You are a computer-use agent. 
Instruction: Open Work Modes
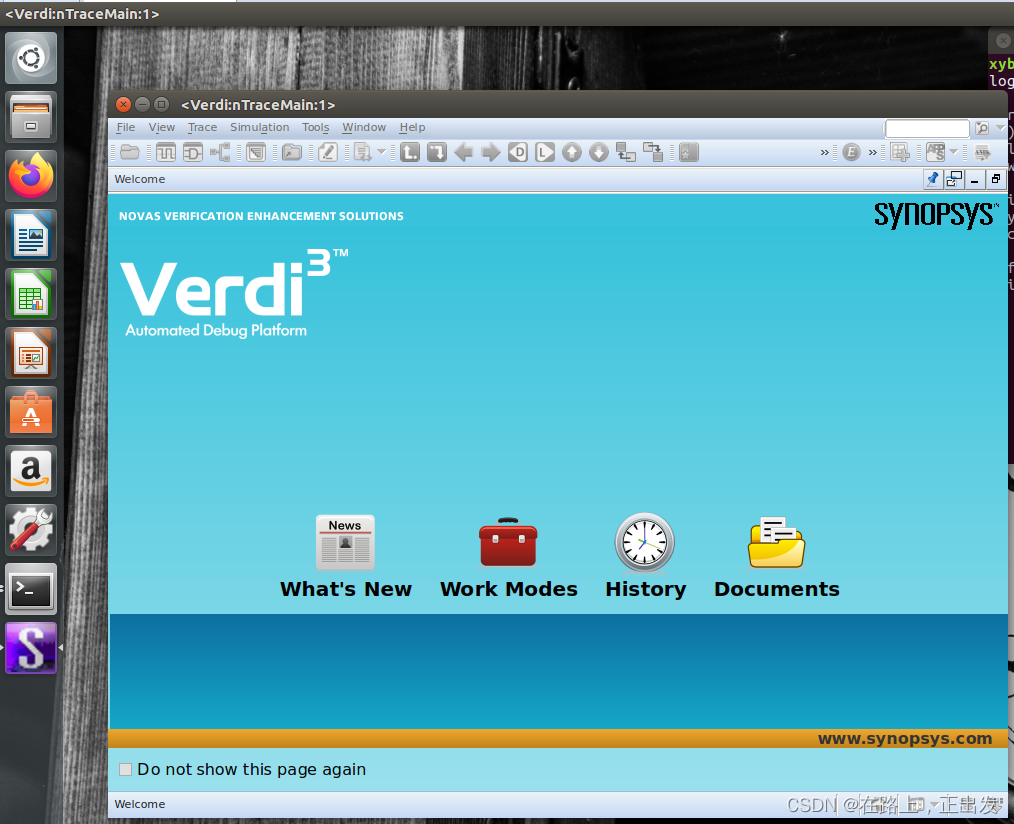(x=508, y=557)
